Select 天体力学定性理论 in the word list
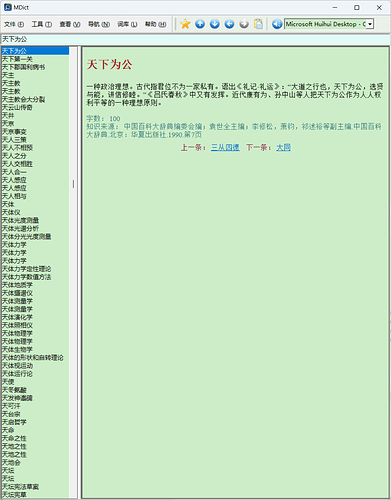Screen dimensions: 391x500 (35, 269)
